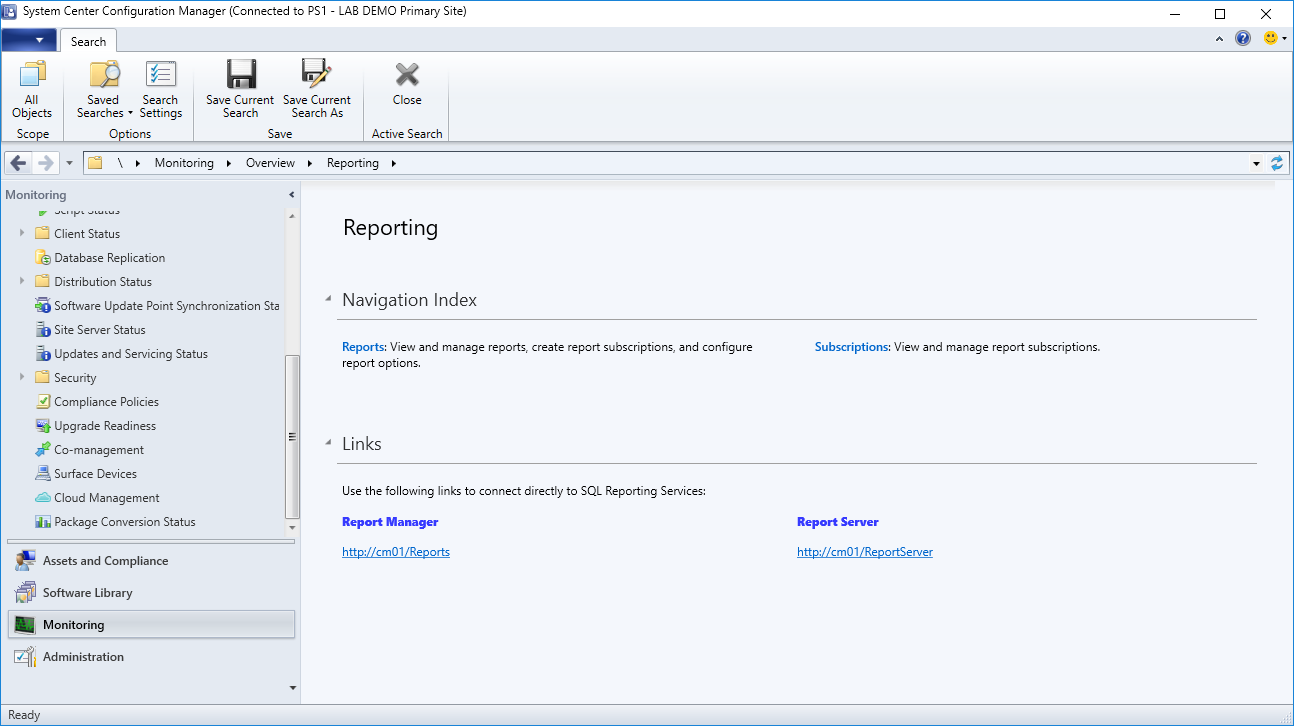This screenshot has width=1294, height=726.
Task: Collapse the Navigation Index section
Action: tap(327, 297)
